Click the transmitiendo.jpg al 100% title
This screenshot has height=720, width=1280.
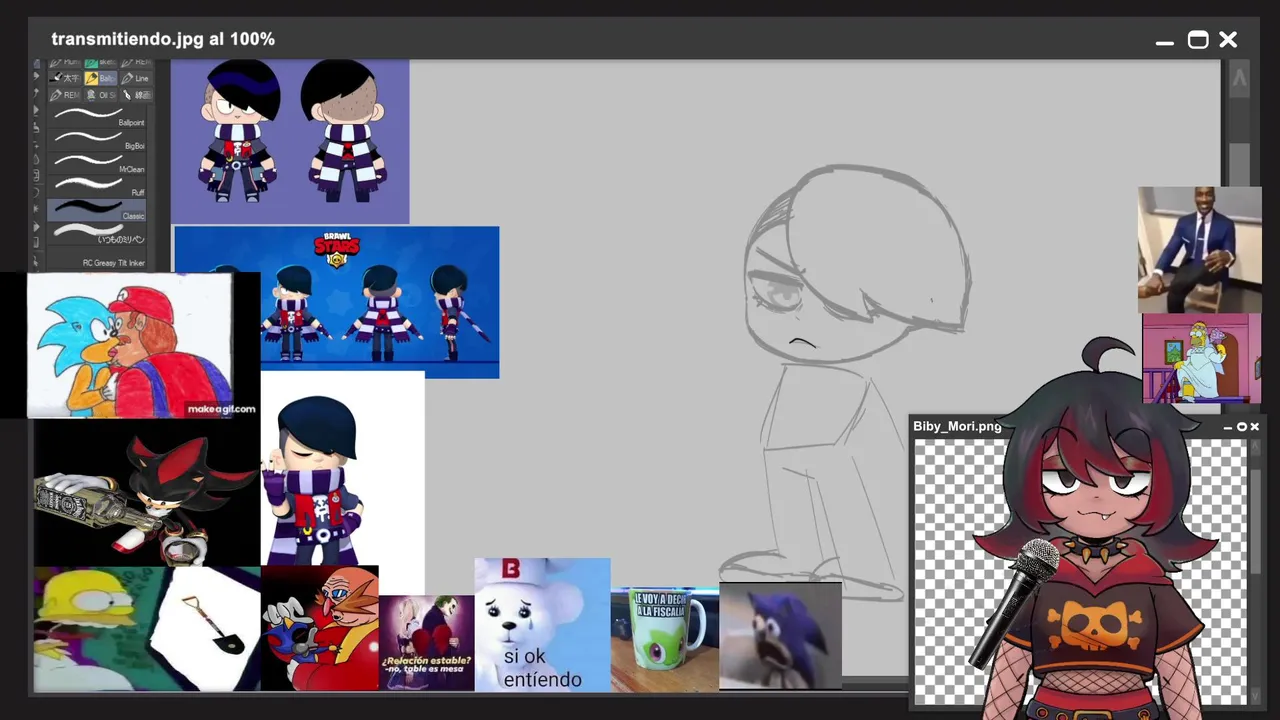[x=163, y=39]
